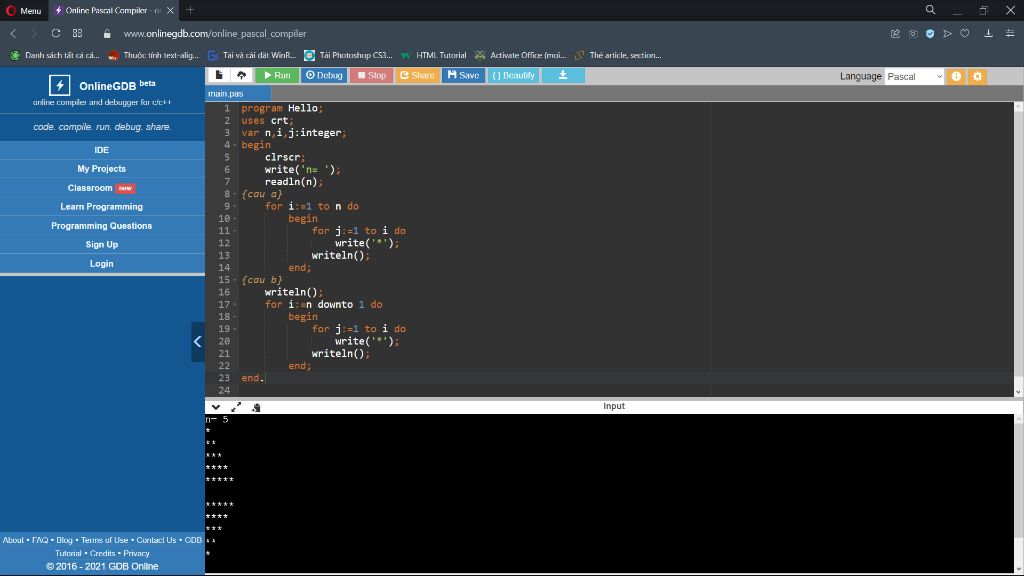
Task: Open the Speed Dial start page grid
Action: tap(78, 33)
